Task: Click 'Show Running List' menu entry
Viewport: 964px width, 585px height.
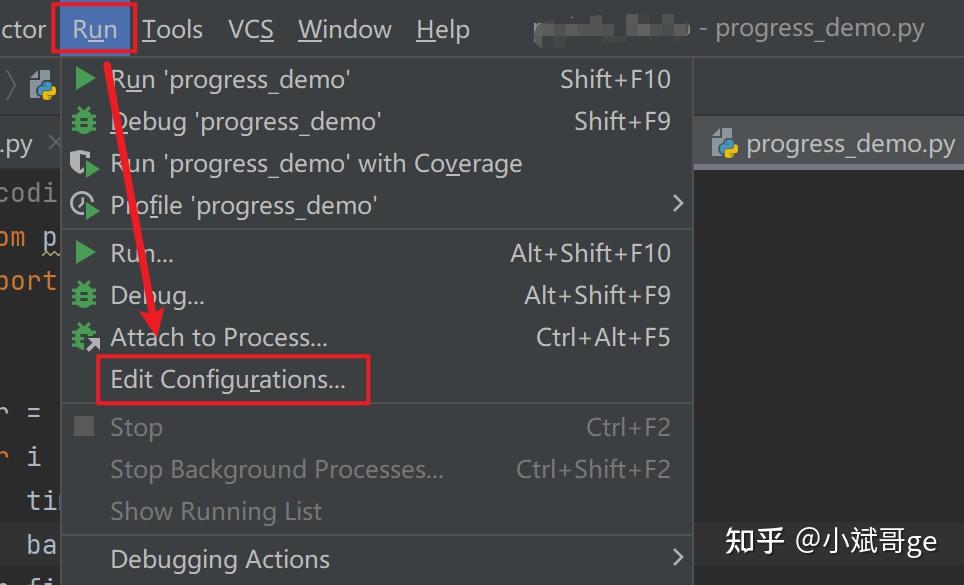Action: coord(216,511)
